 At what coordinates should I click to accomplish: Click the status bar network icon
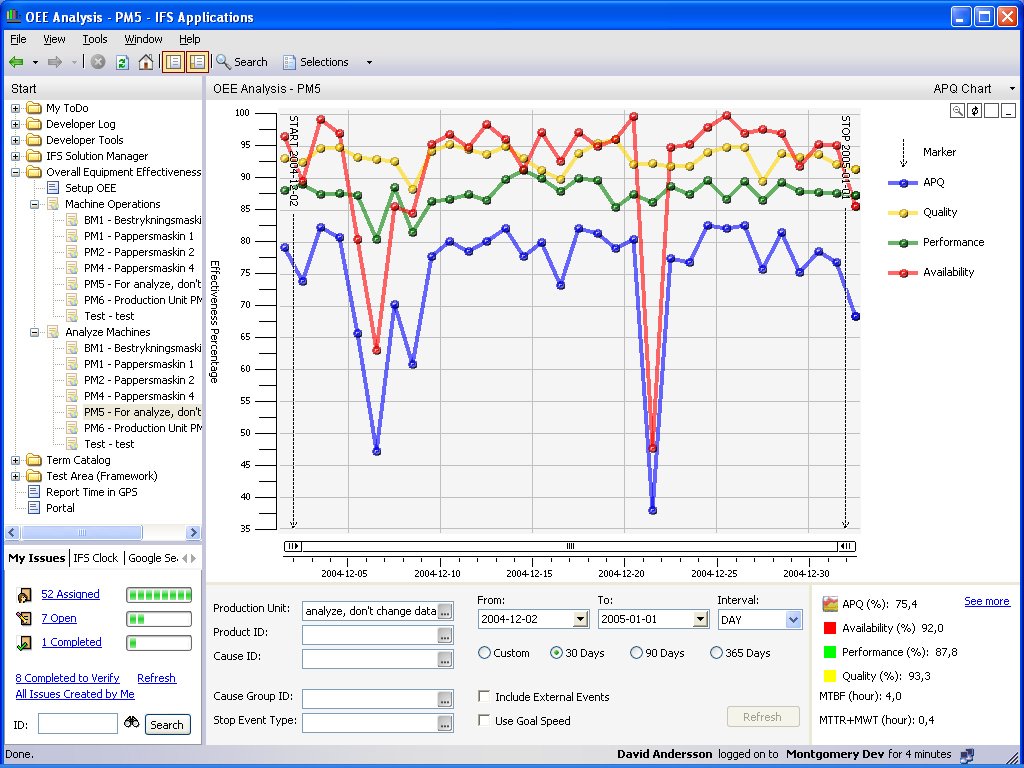tap(967, 755)
